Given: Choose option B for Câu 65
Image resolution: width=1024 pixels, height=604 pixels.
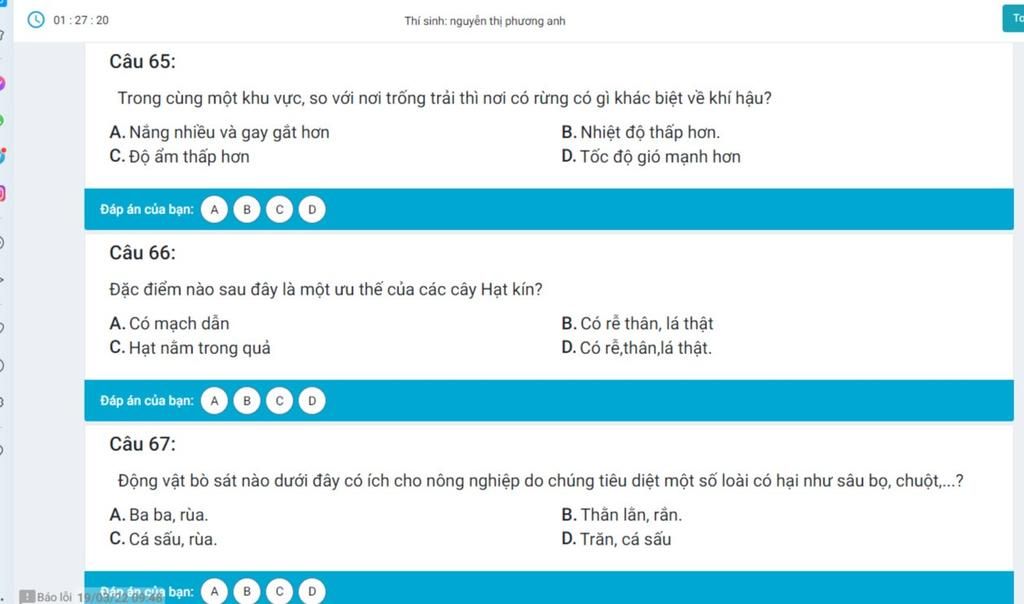Looking at the screenshot, I should [247, 210].
